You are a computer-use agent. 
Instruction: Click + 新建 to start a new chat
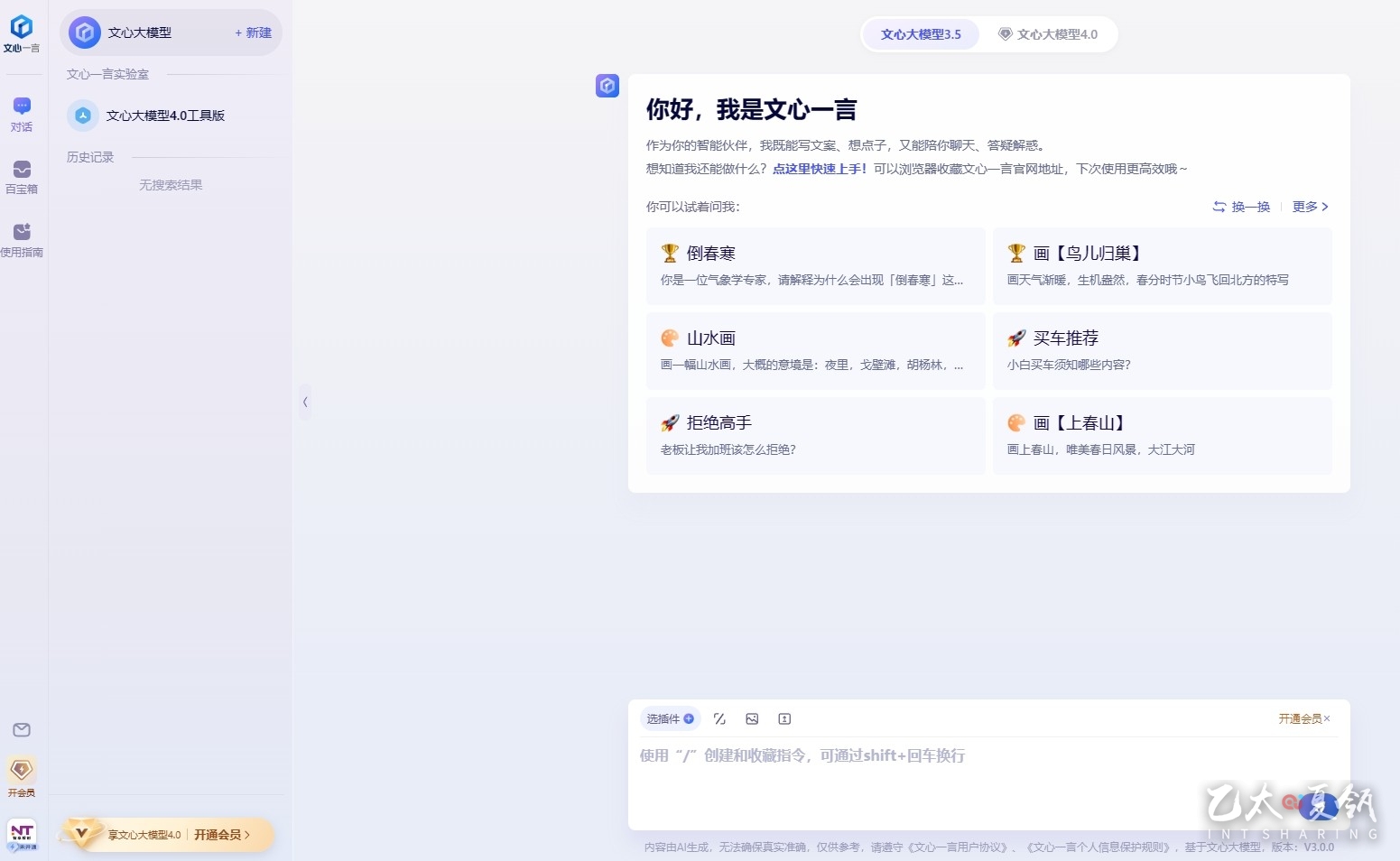[x=253, y=32]
